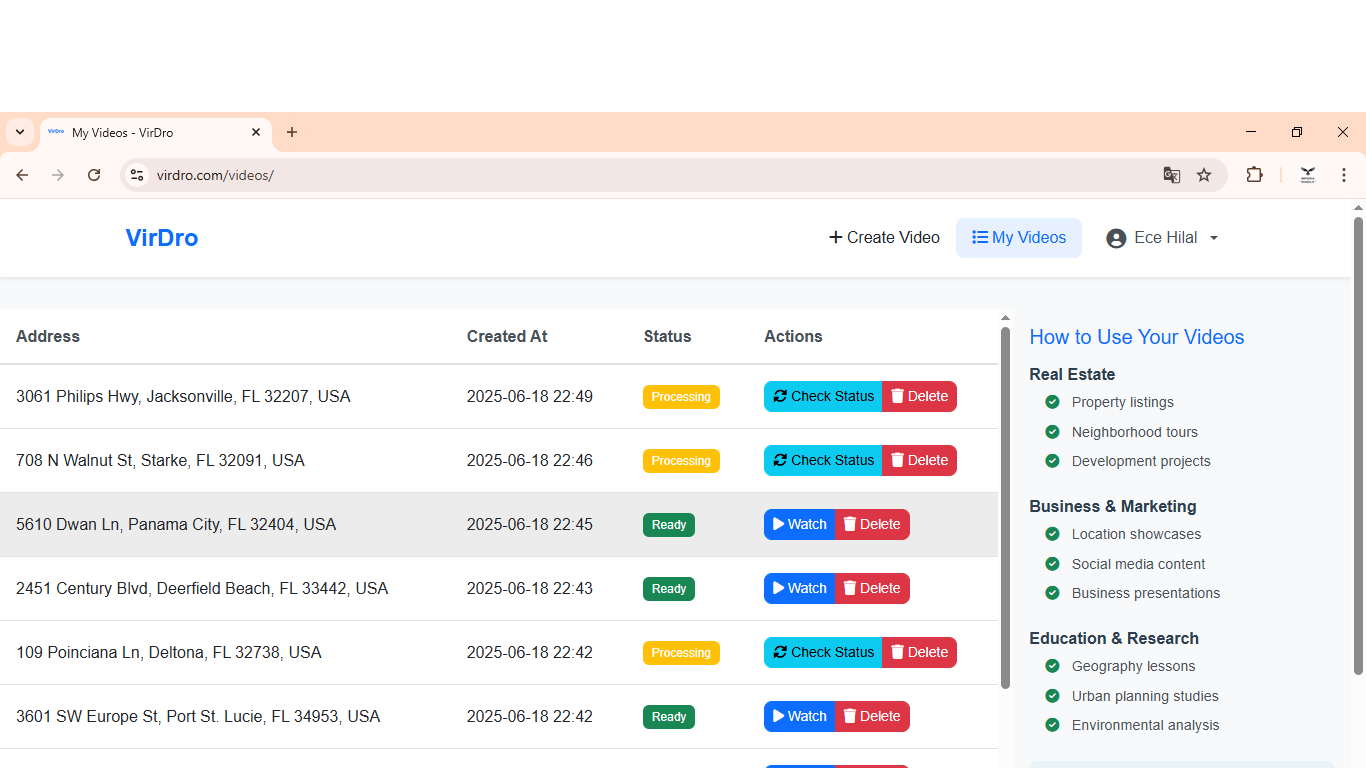
Task: Click the Processing badge for 708 N Walnut St
Action: 681,461
